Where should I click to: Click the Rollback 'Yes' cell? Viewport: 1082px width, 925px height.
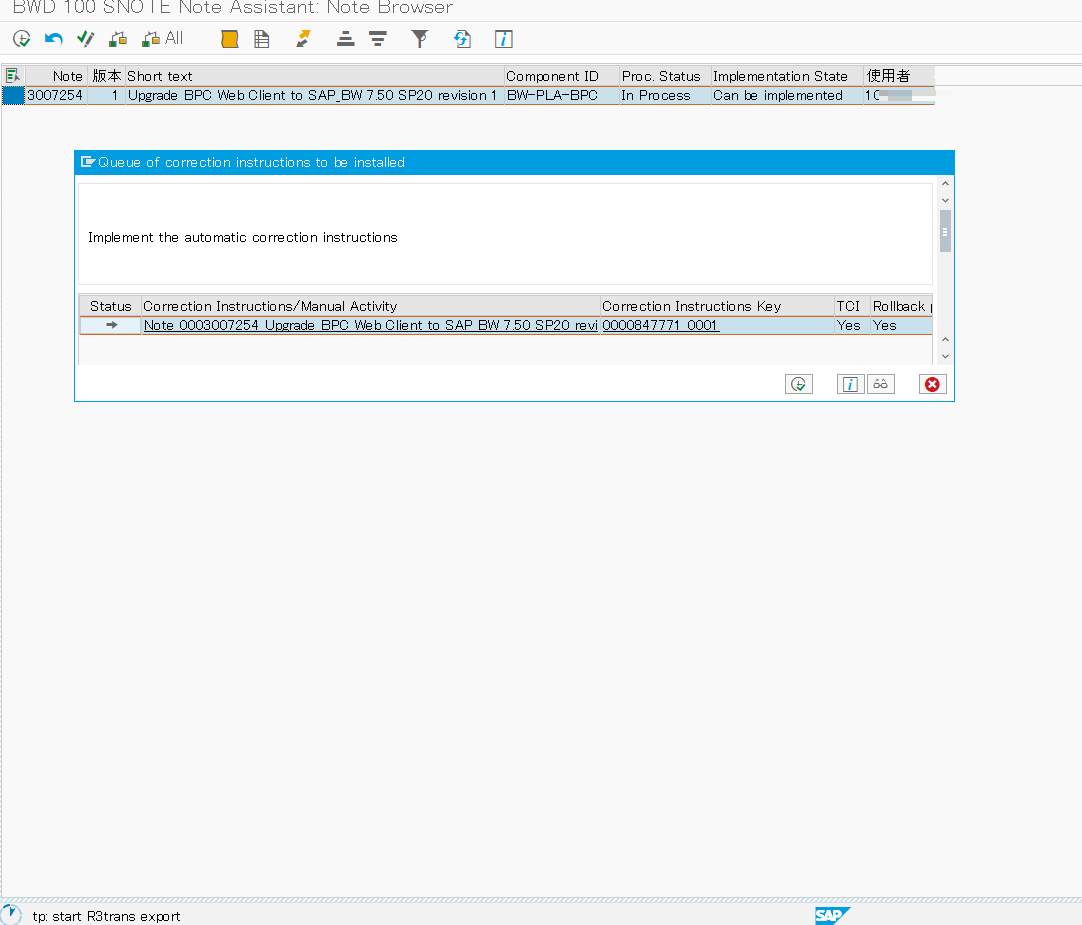pyautogui.click(x=901, y=325)
